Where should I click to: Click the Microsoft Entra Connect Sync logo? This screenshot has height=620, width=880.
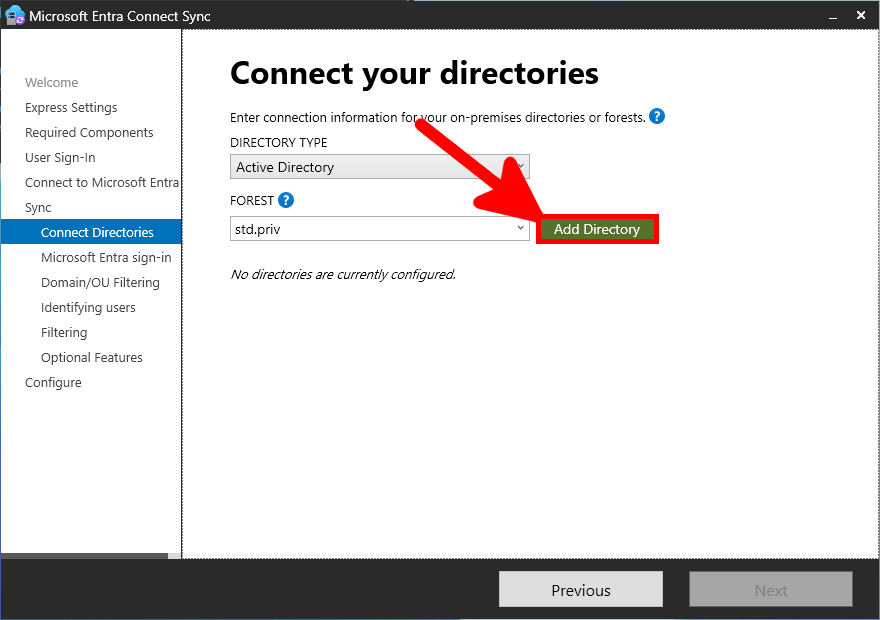click(x=14, y=15)
